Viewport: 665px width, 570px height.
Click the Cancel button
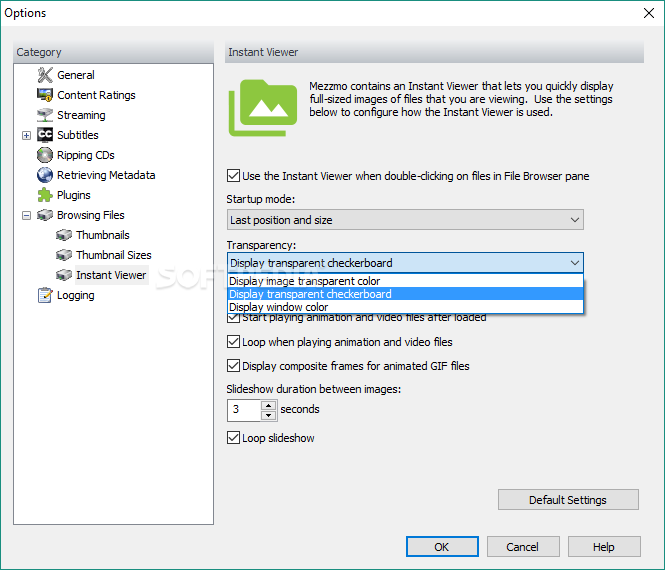523,547
